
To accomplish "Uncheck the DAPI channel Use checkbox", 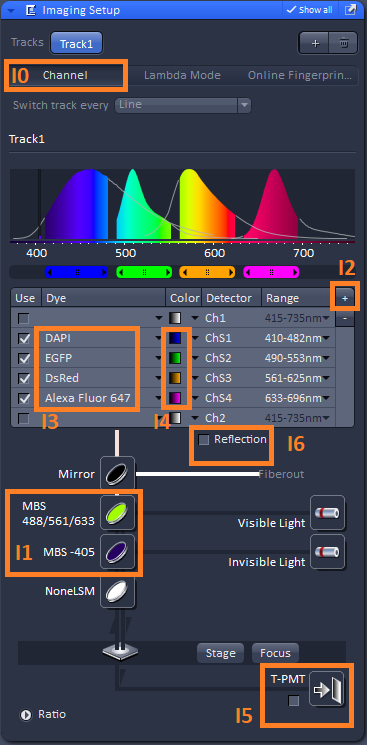I will point(23,338).
